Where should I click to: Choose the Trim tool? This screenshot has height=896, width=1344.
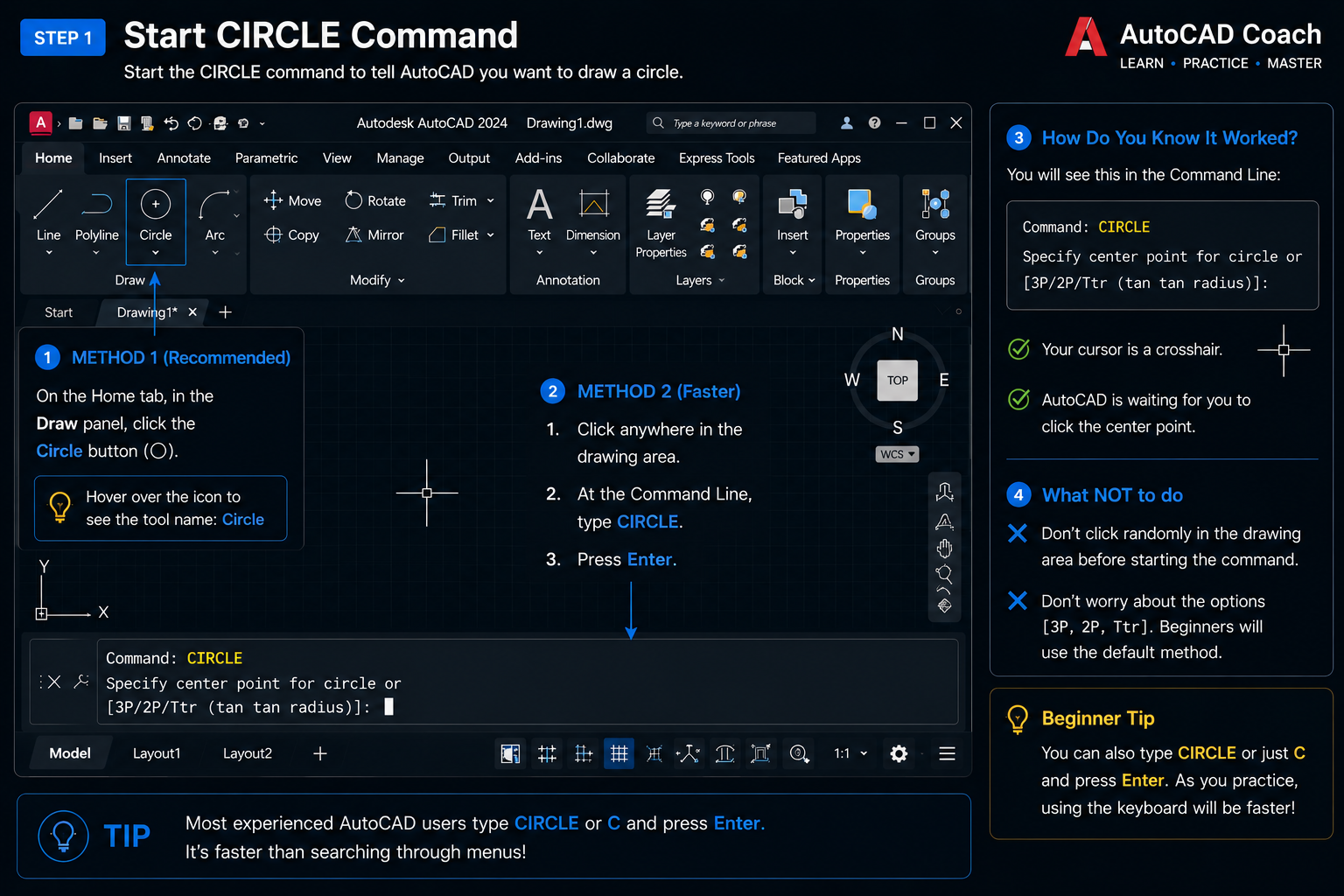453,200
